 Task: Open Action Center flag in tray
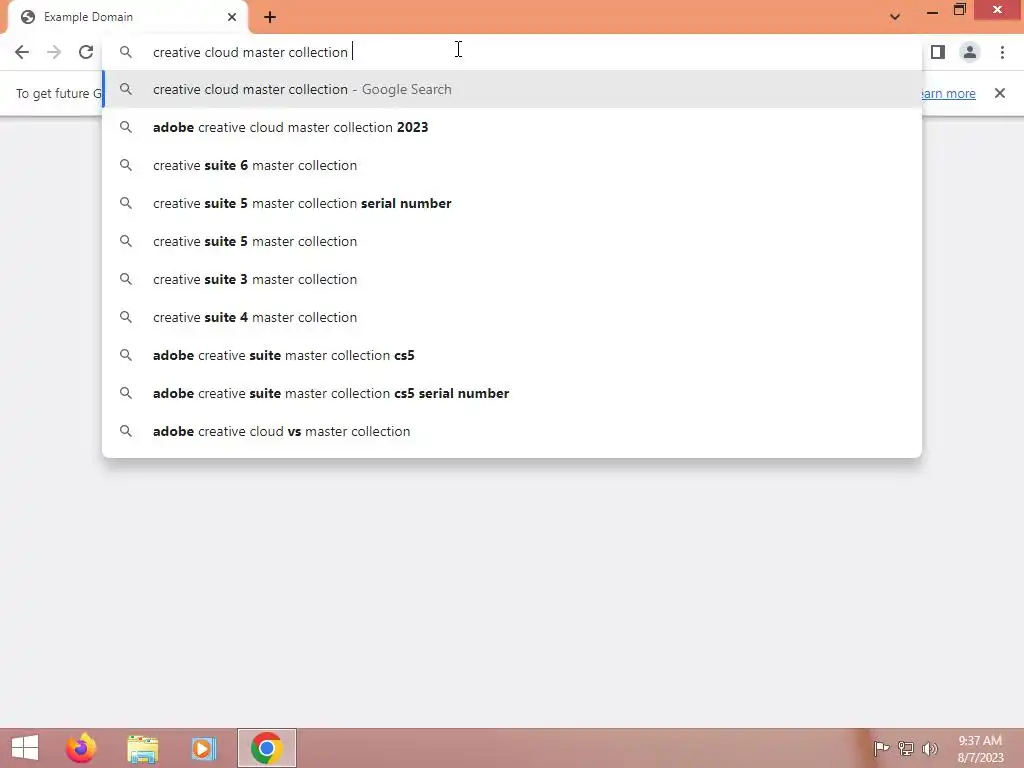pos(881,748)
